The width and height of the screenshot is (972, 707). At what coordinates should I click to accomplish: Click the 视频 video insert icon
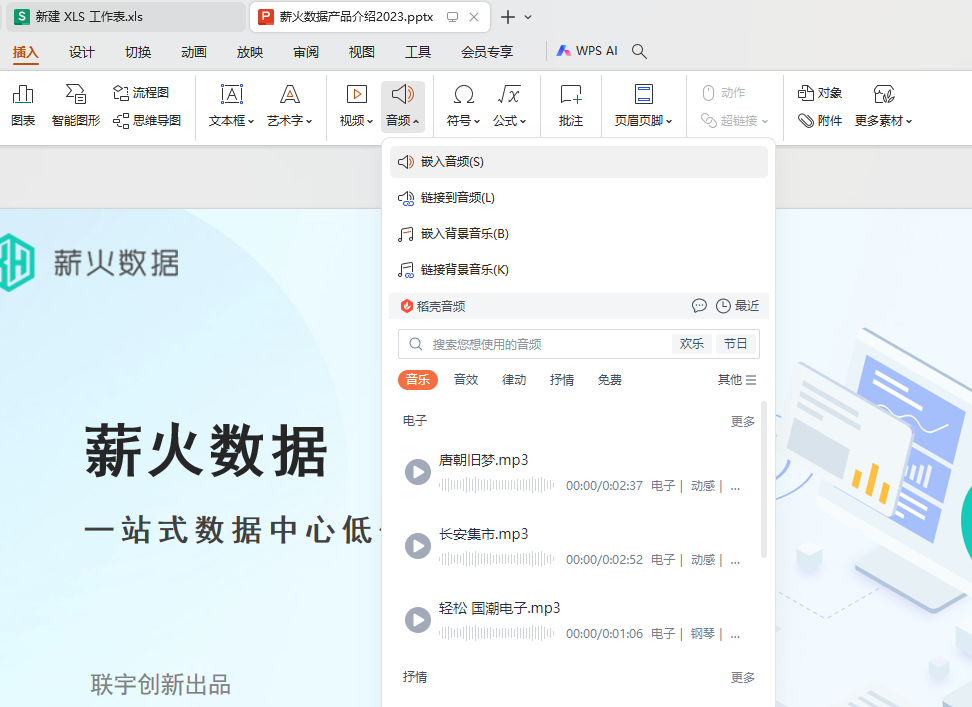[356, 94]
